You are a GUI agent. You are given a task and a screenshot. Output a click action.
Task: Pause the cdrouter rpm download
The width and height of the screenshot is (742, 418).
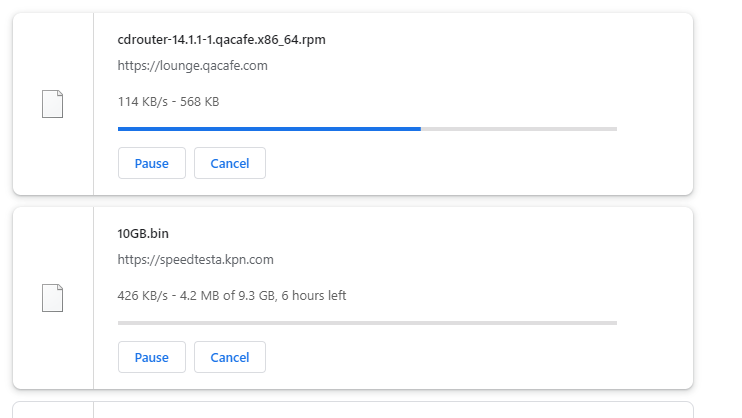[x=151, y=163]
